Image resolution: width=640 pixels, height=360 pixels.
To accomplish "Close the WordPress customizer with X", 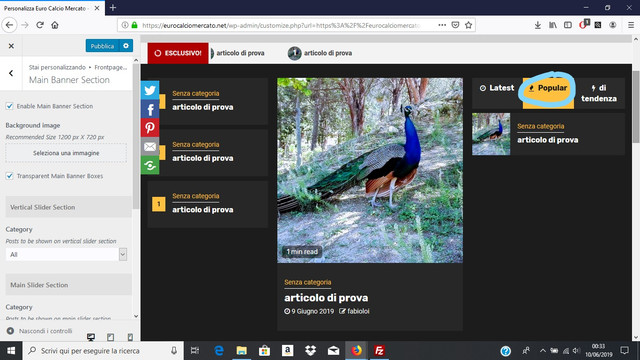I will [11, 46].
